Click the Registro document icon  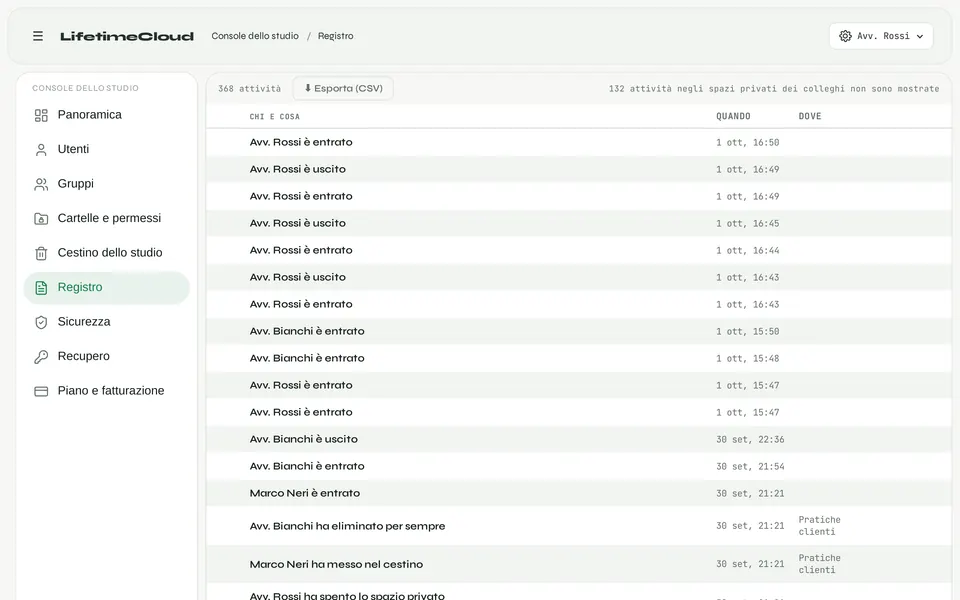pos(41,288)
